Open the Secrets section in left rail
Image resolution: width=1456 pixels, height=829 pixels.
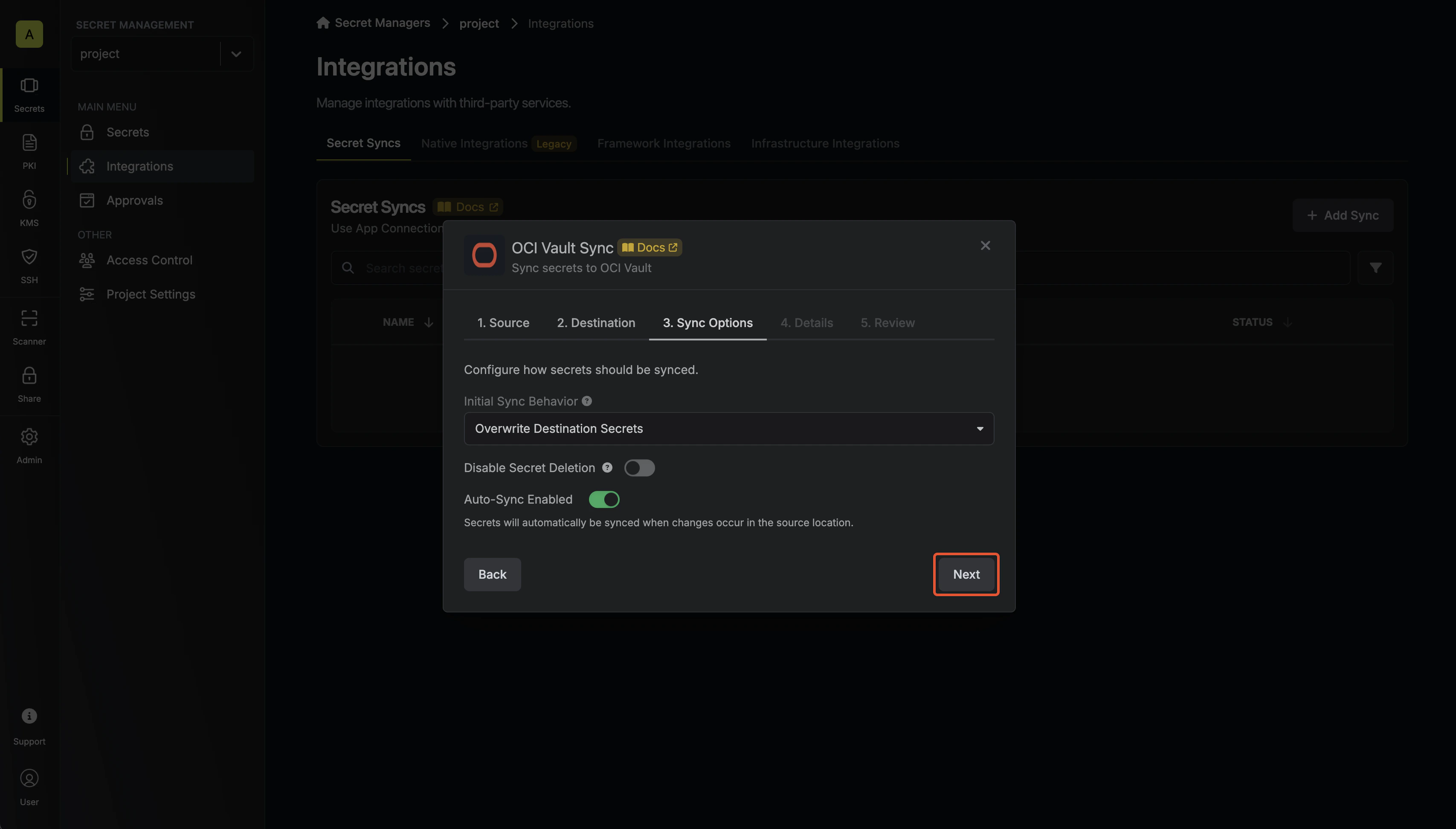coord(29,95)
